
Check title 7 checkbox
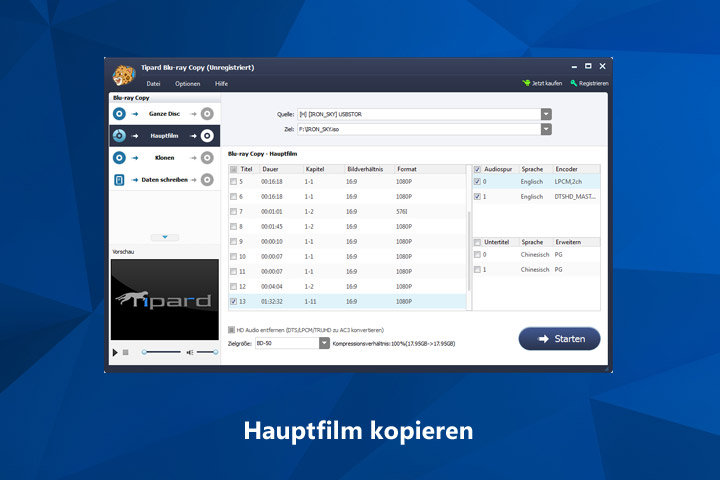click(x=234, y=211)
